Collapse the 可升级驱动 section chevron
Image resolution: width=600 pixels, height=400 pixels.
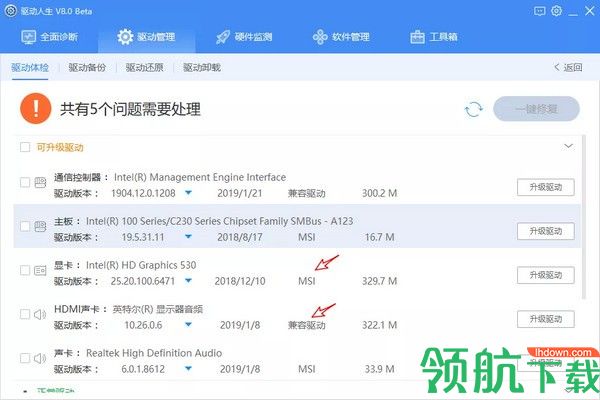point(568,146)
